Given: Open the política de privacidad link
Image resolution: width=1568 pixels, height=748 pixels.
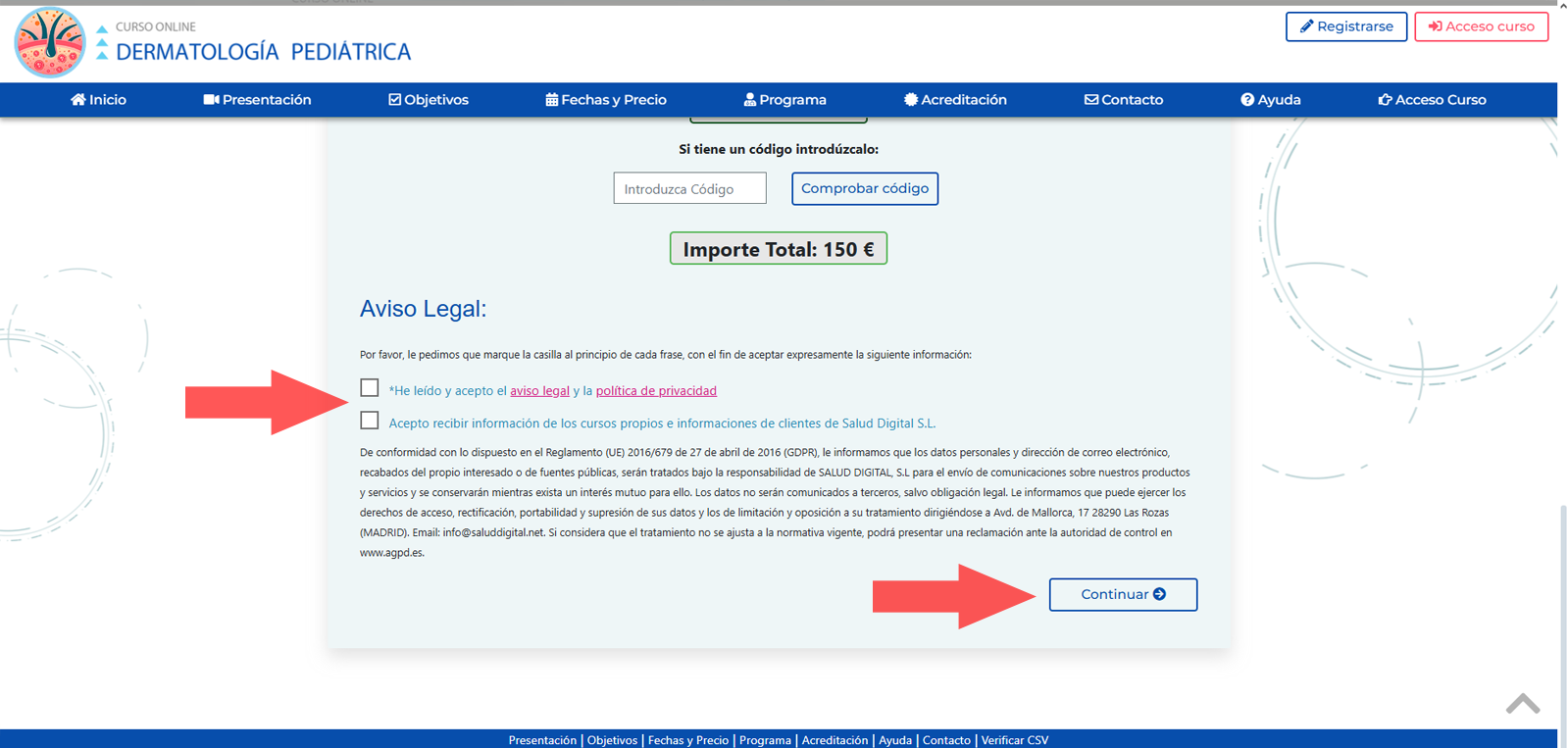Looking at the screenshot, I should click(x=656, y=391).
